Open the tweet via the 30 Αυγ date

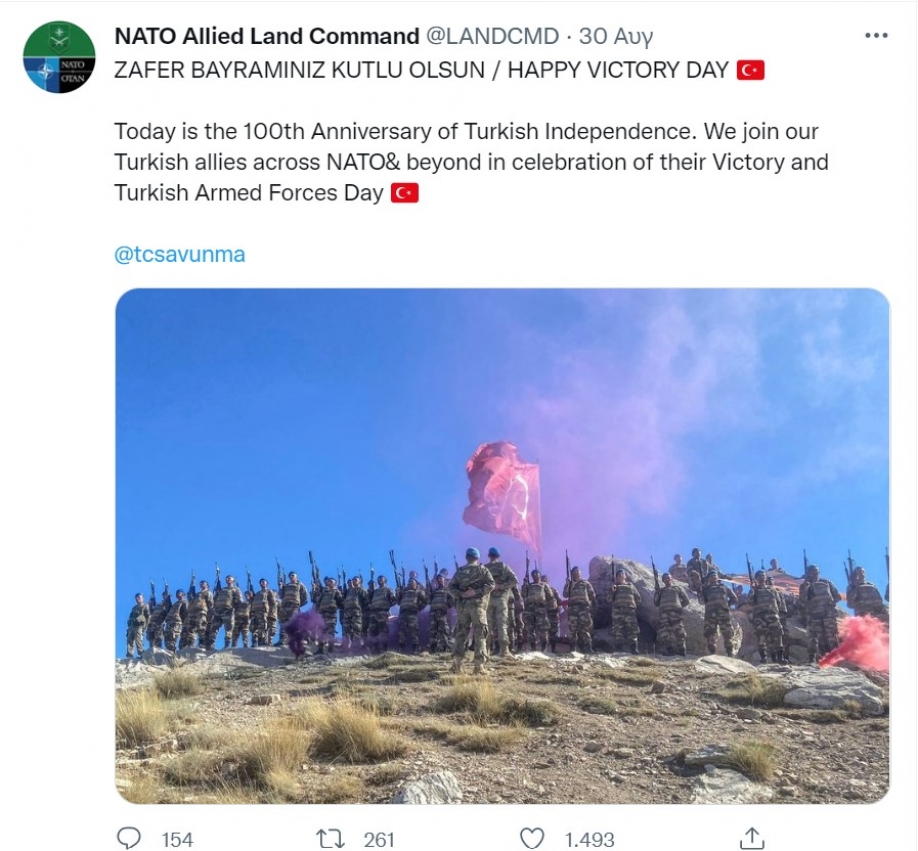(x=615, y=37)
